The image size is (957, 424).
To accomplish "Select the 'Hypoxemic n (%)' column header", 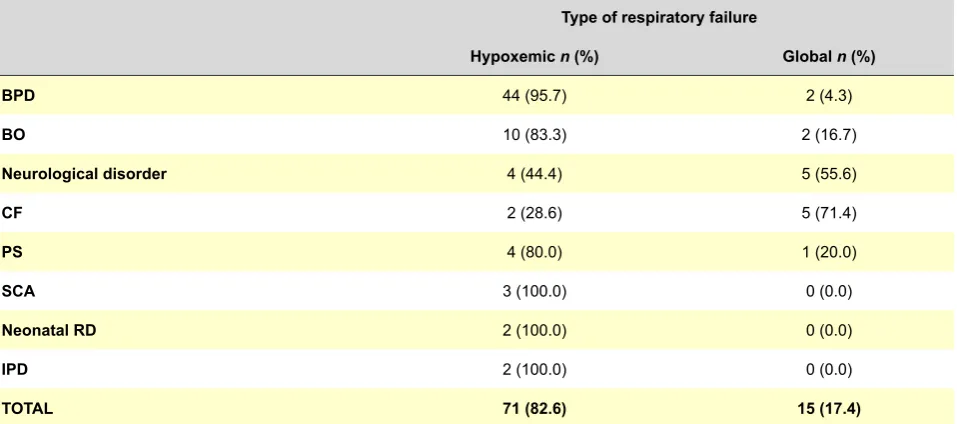I will [534, 57].
